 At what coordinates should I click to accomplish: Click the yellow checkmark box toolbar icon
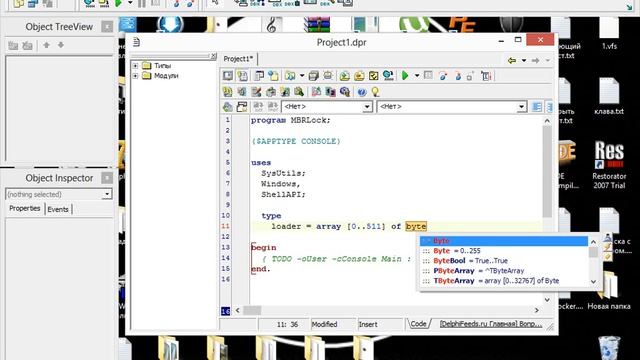coord(373,76)
